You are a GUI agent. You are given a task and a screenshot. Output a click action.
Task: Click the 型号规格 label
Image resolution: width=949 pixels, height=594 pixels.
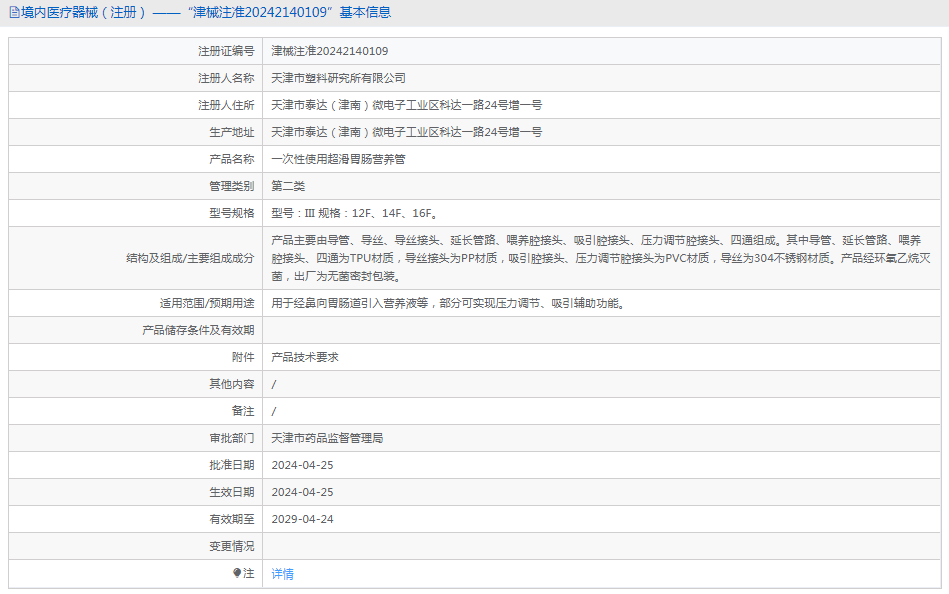coord(232,213)
